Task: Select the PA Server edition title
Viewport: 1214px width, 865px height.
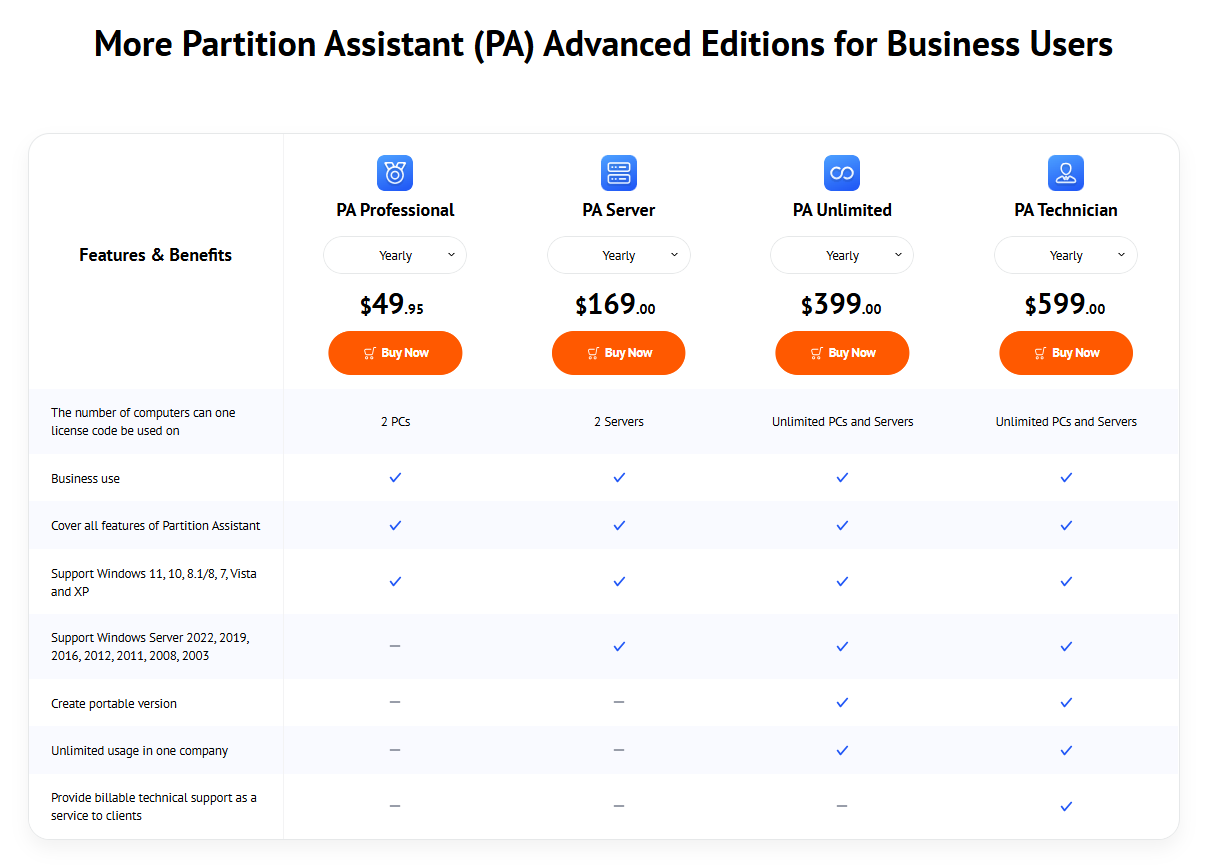Action: tap(619, 210)
